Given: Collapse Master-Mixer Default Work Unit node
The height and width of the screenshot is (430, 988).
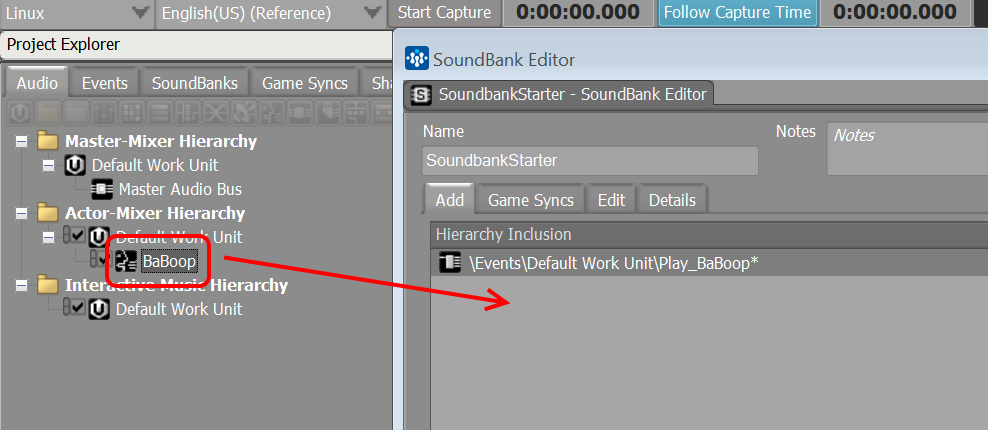Looking at the screenshot, I should (x=49, y=165).
